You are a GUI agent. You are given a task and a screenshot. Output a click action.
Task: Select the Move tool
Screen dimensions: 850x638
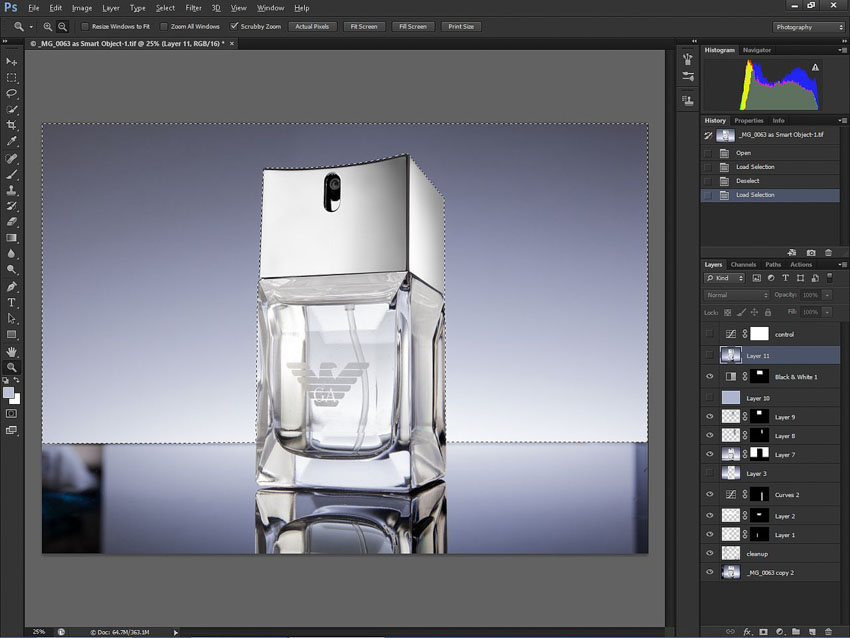click(x=11, y=62)
